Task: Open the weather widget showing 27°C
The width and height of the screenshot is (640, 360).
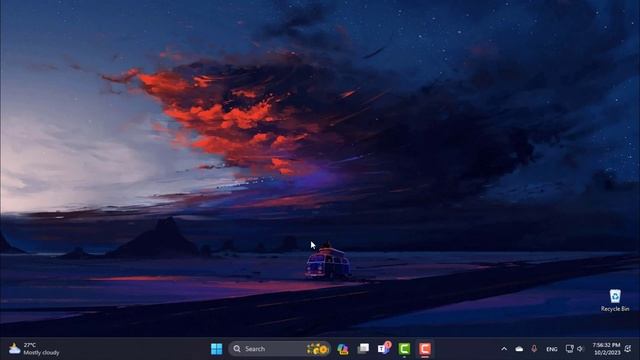Action: click(34, 349)
